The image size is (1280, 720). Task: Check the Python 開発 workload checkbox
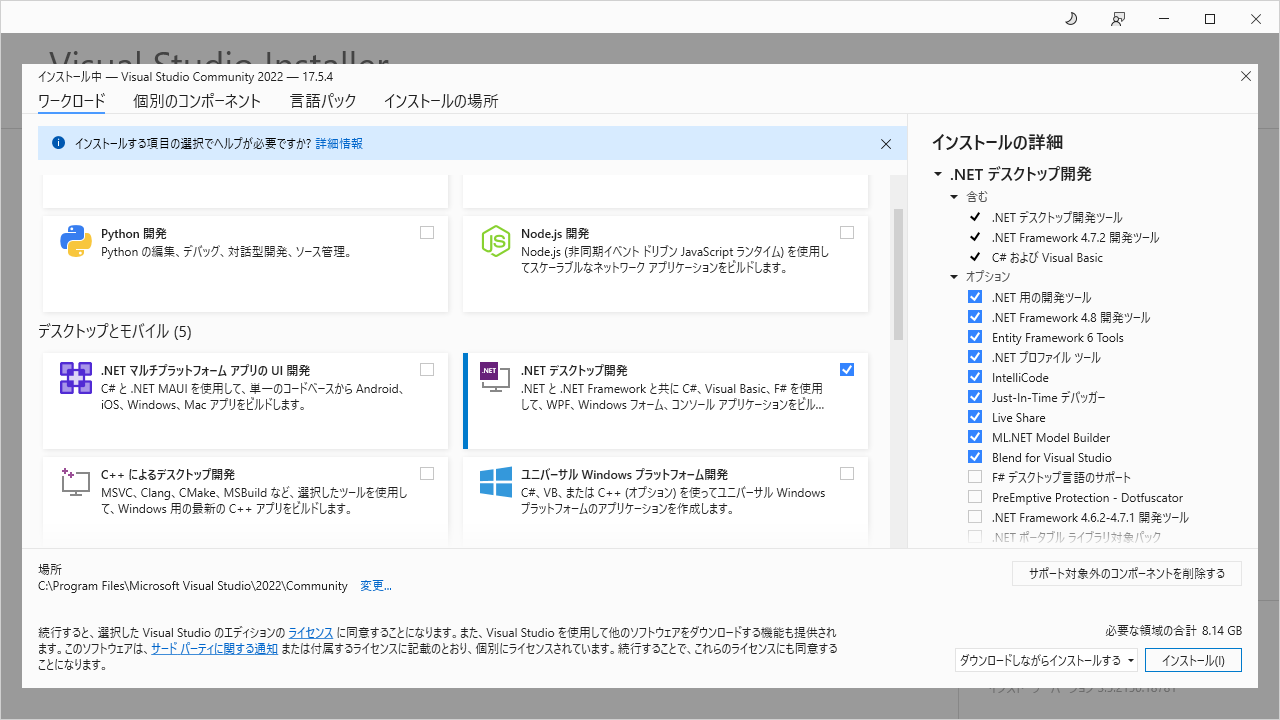pyautogui.click(x=427, y=232)
